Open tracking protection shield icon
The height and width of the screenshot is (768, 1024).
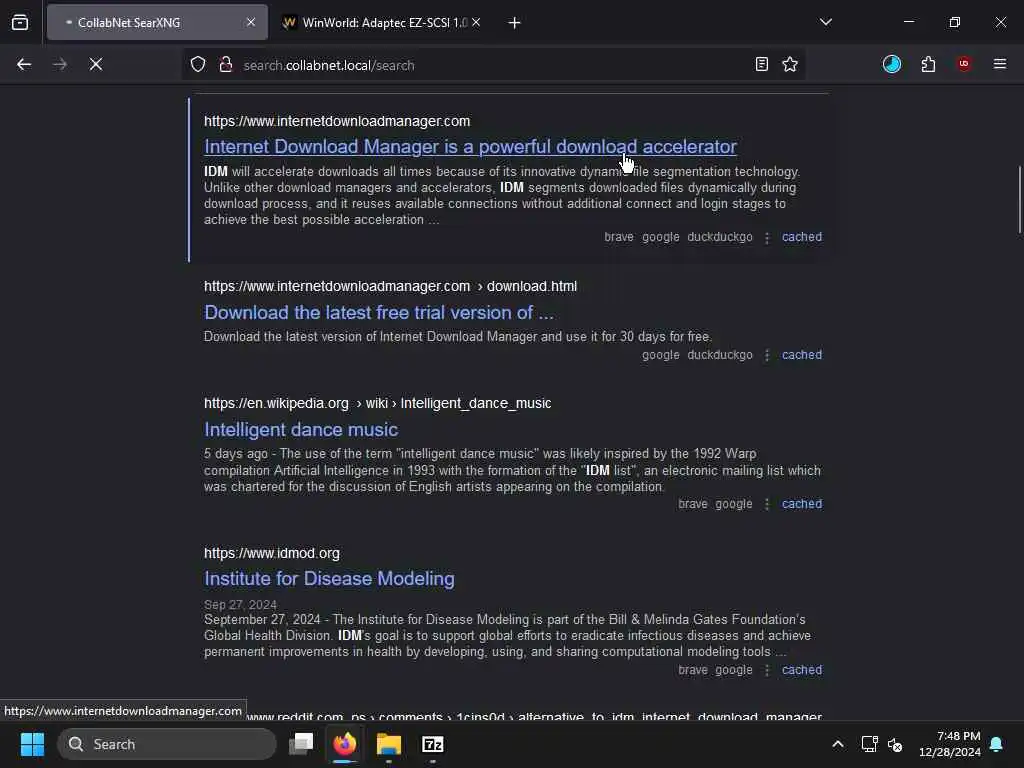pos(198,65)
